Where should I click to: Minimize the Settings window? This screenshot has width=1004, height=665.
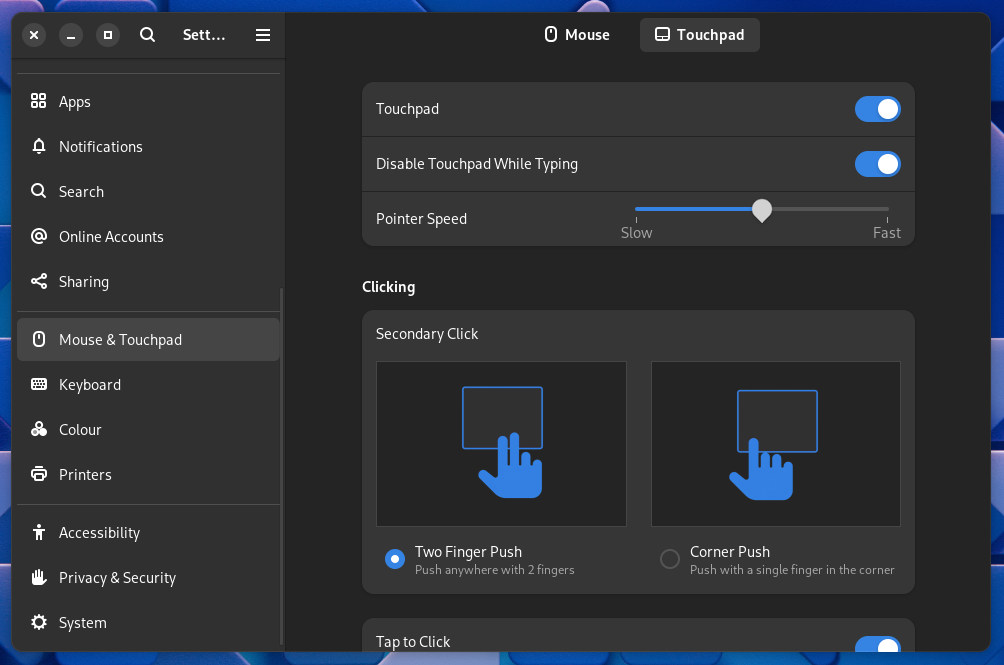71,35
